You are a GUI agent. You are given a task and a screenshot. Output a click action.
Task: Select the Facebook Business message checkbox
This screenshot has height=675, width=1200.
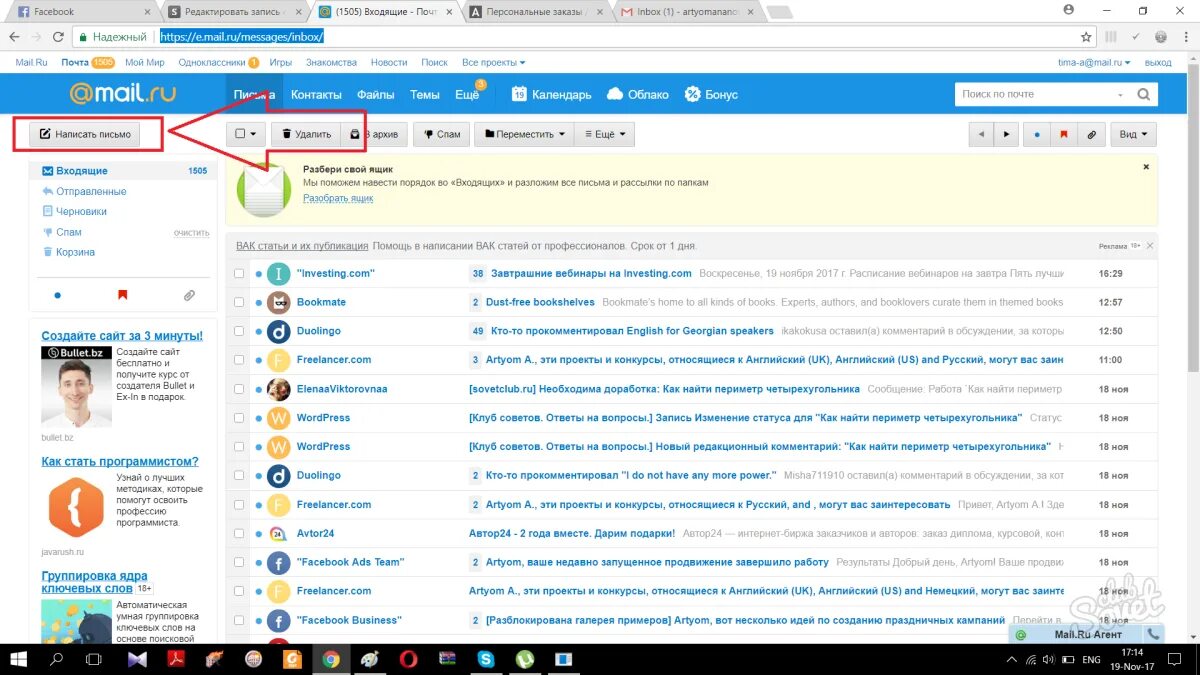click(x=239, y=621)
